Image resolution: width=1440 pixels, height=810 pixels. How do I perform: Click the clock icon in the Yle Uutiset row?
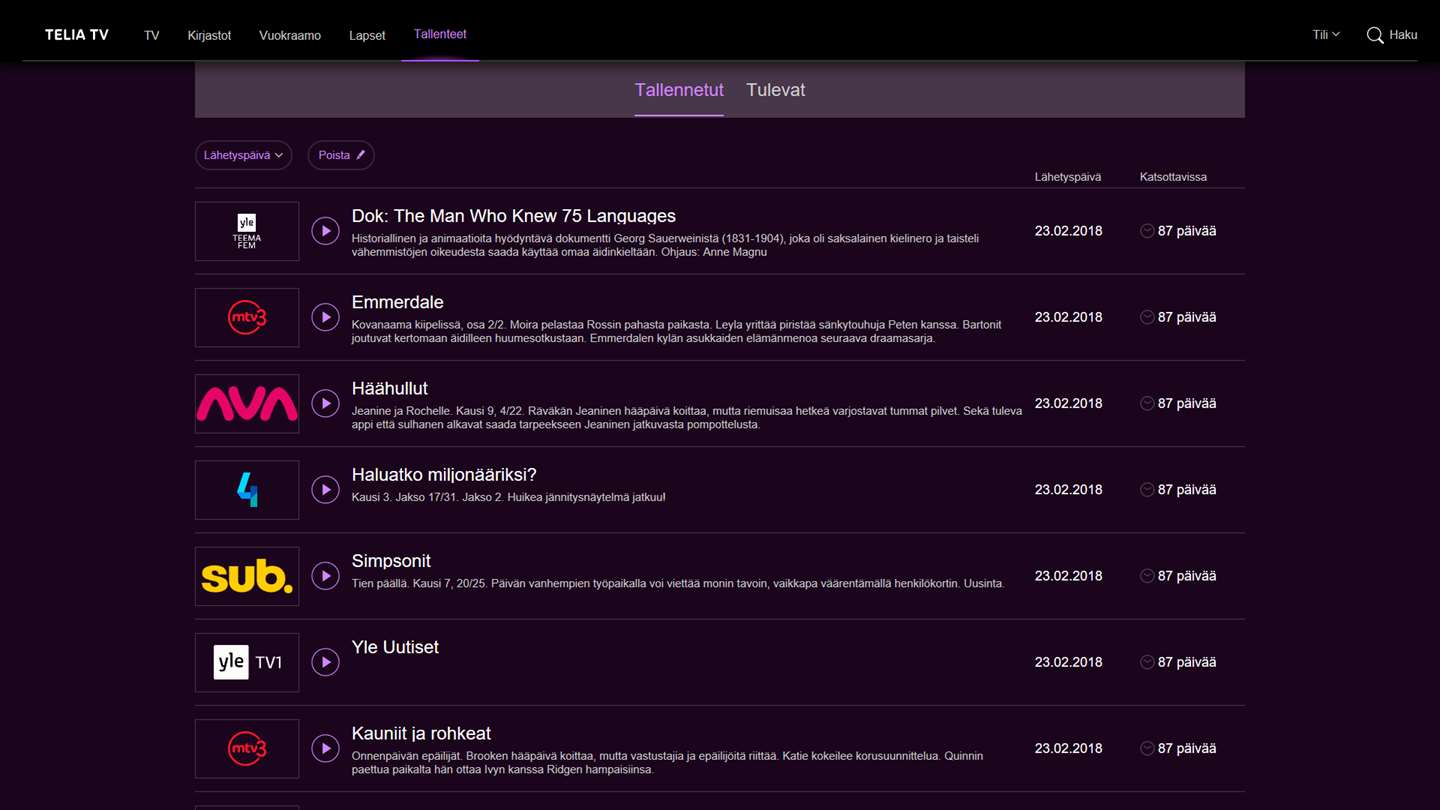coord(1147,662)
